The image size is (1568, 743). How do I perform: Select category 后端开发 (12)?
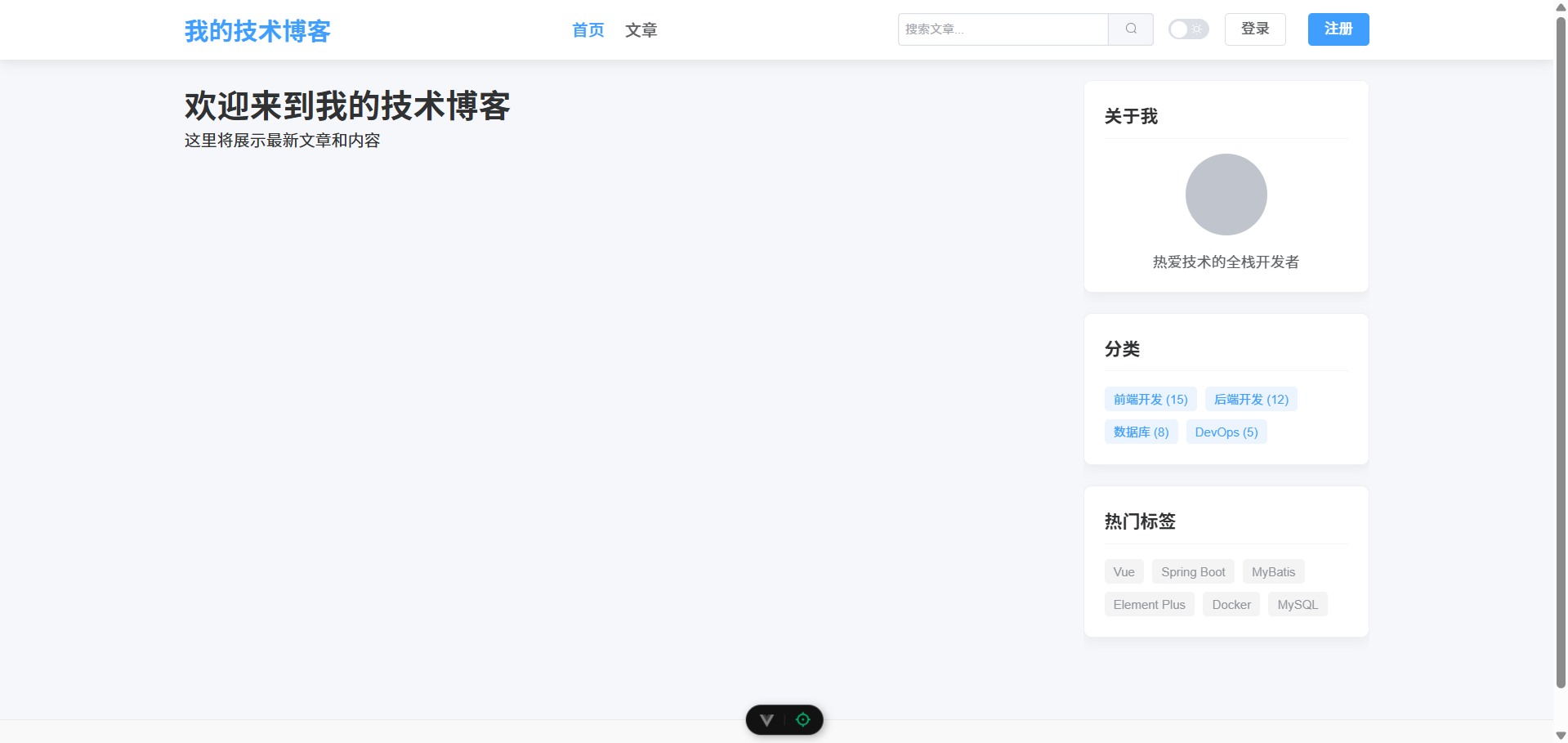(x=1251, y=399)
